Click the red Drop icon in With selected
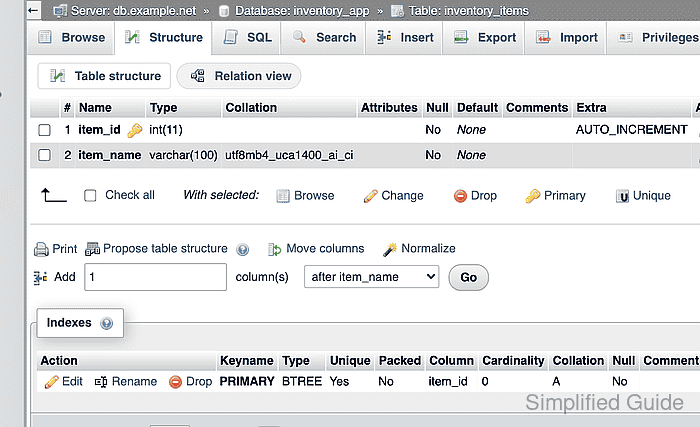700x427 pixels. tap(460, 196)
